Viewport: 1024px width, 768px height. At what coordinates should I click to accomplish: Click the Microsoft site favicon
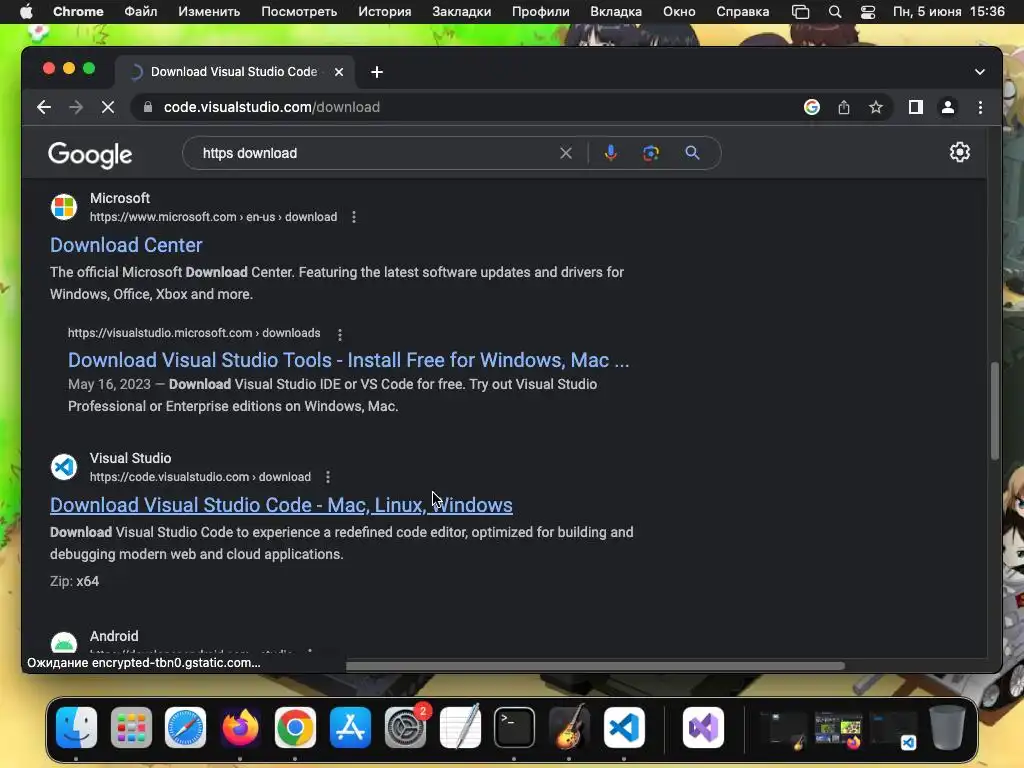pos(64,207)
